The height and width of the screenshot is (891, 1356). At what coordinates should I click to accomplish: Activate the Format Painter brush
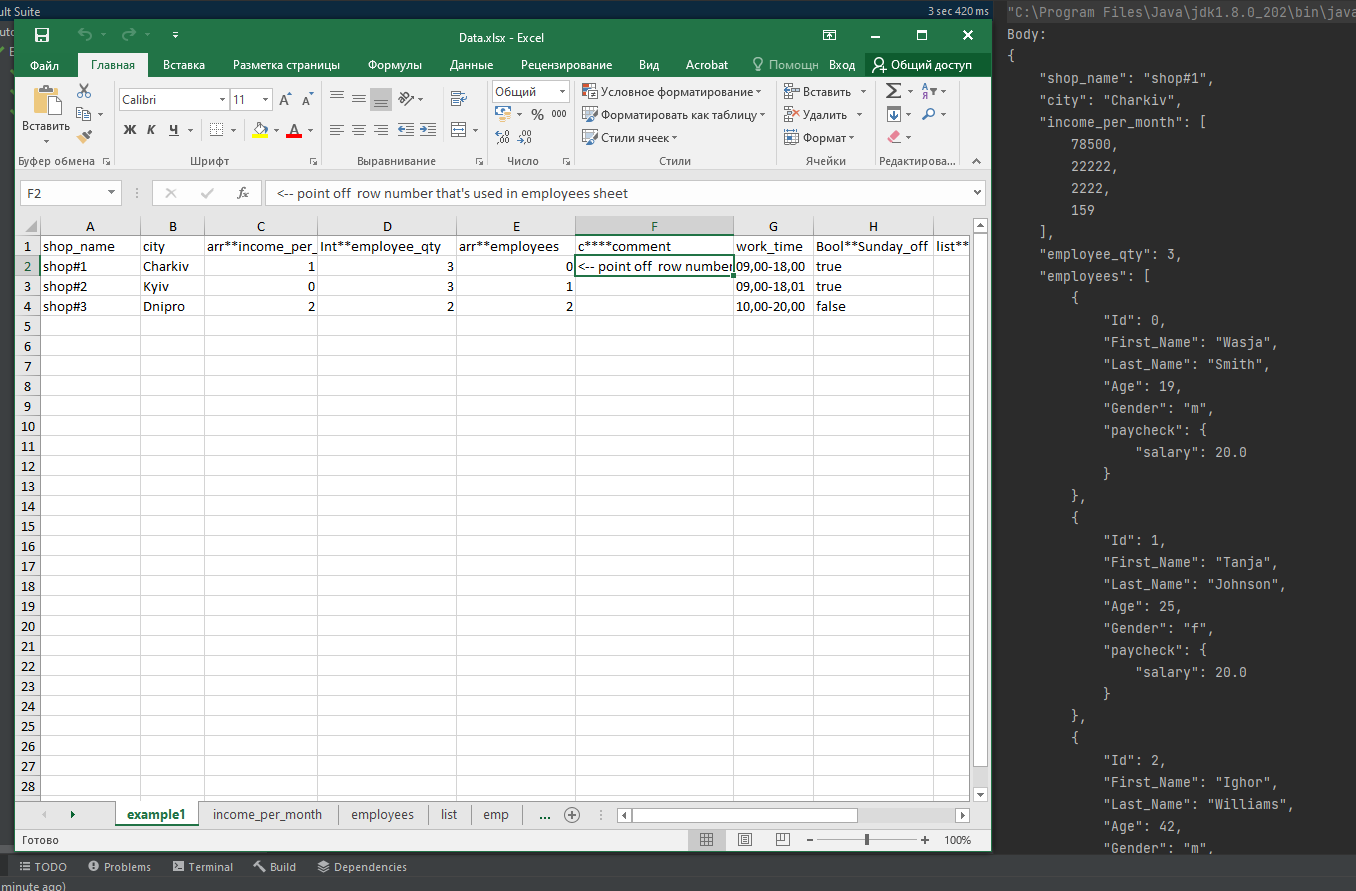[84, 136]
